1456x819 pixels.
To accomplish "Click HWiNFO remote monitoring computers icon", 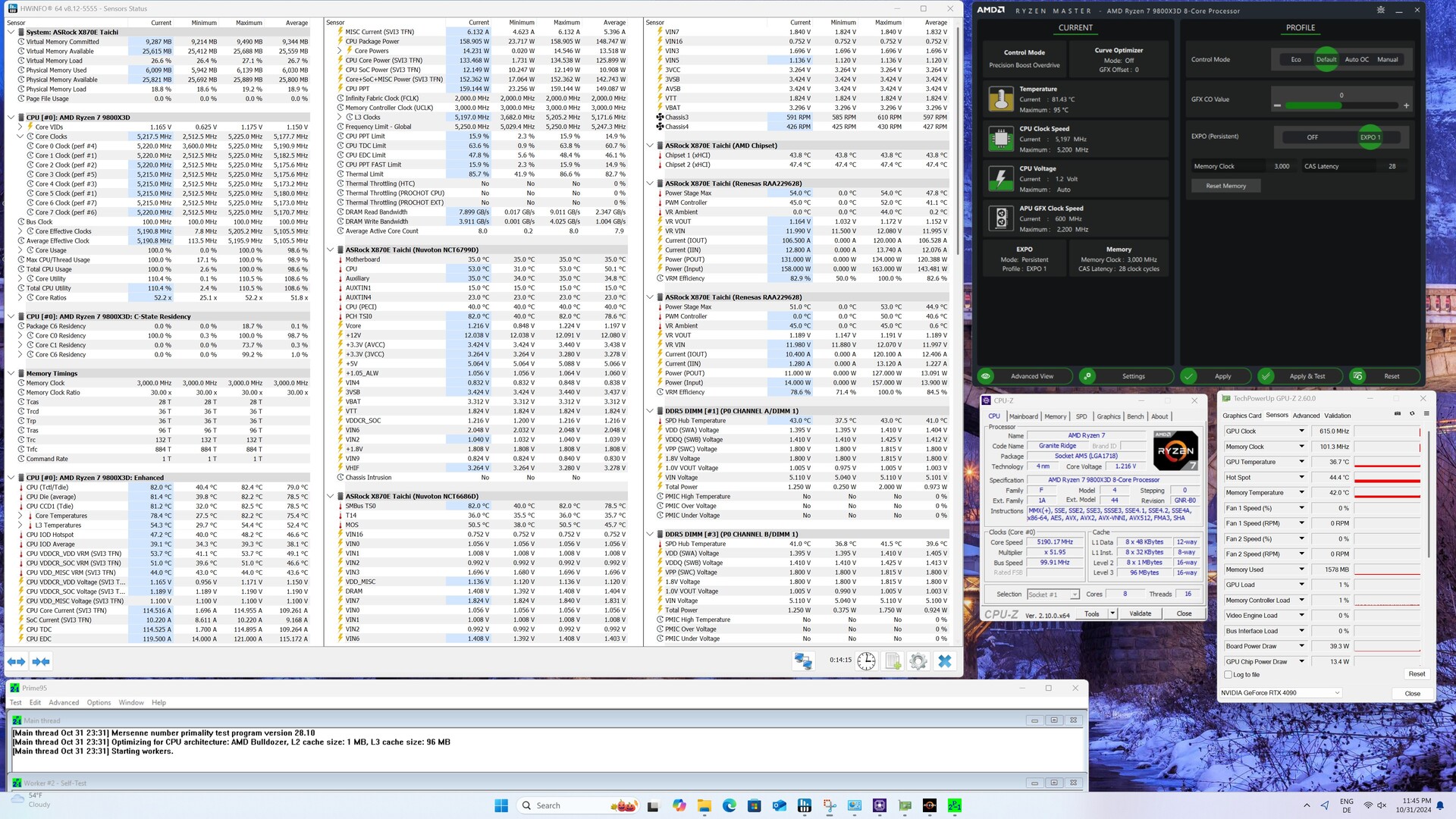I will click(x=803, y=661).
